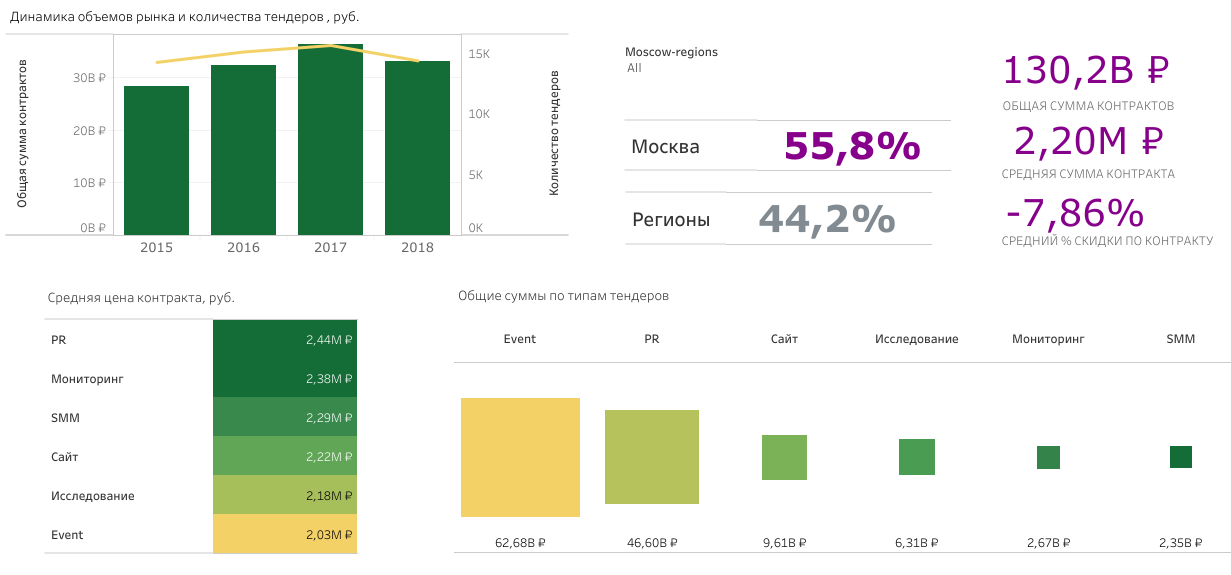Select the small dark green SMM square
Image resolution: width=1231 pixels, height=575 pixels.
click(1181, 457)
